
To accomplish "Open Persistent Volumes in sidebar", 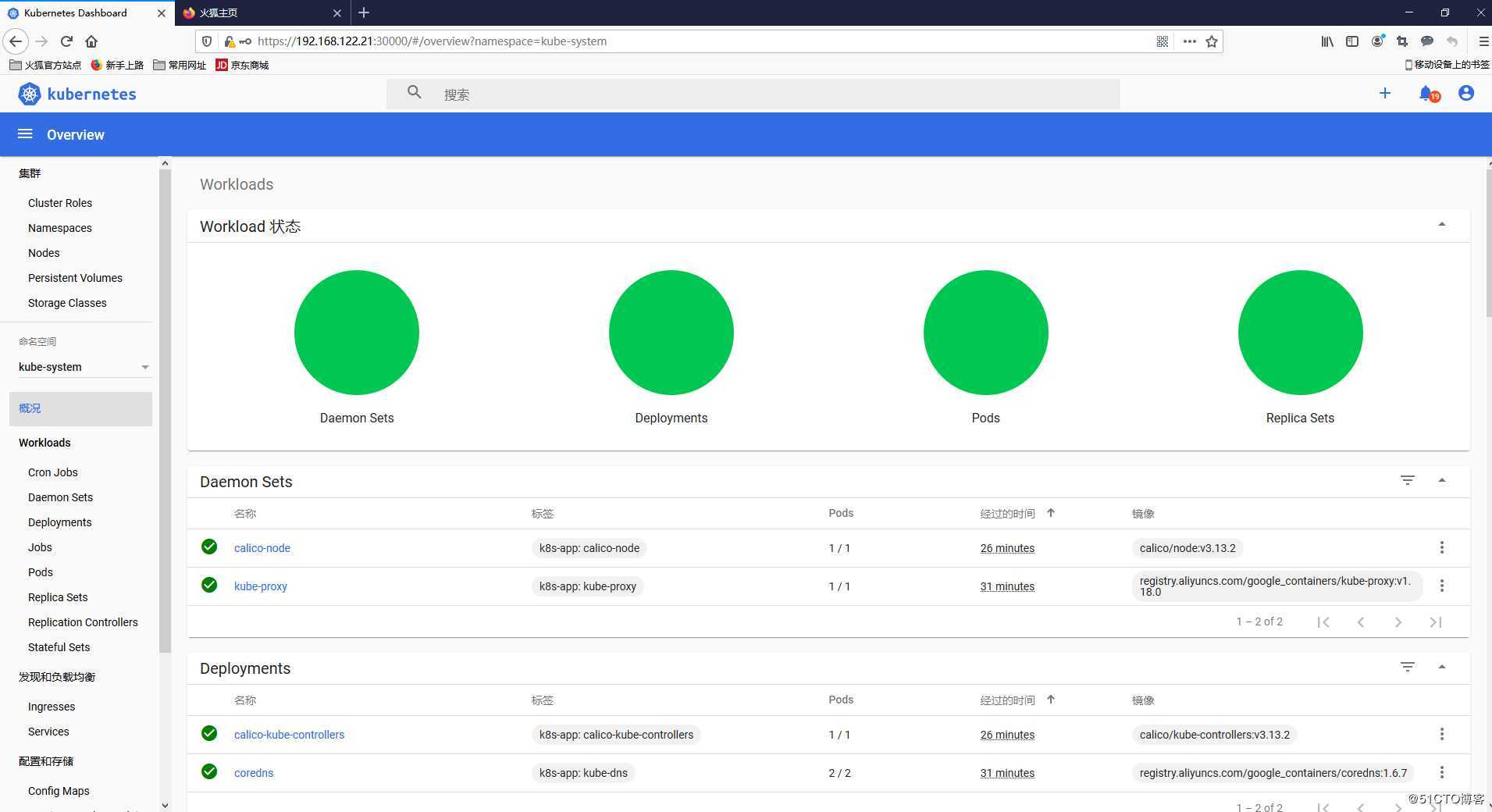I will 75,278.
